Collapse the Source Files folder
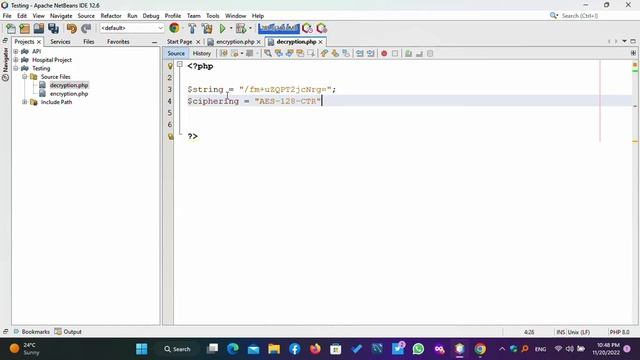Viewport: 640px width, 360px height. (24, 77)
